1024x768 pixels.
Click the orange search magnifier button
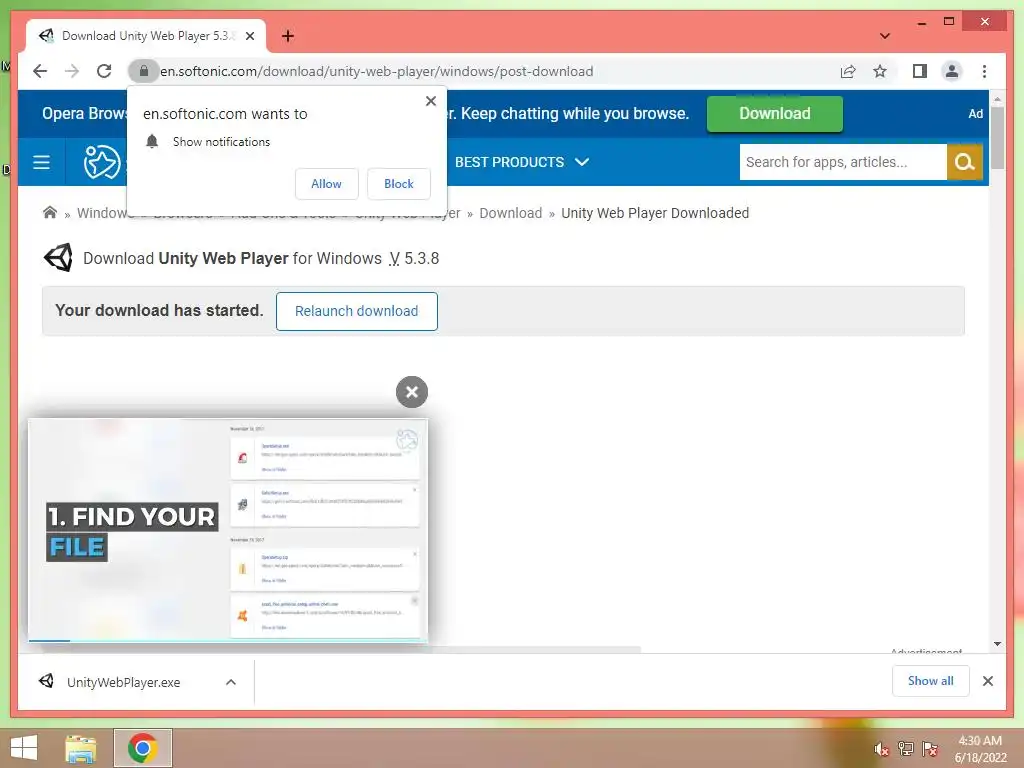pyautogui.click(x=965, y=162)
